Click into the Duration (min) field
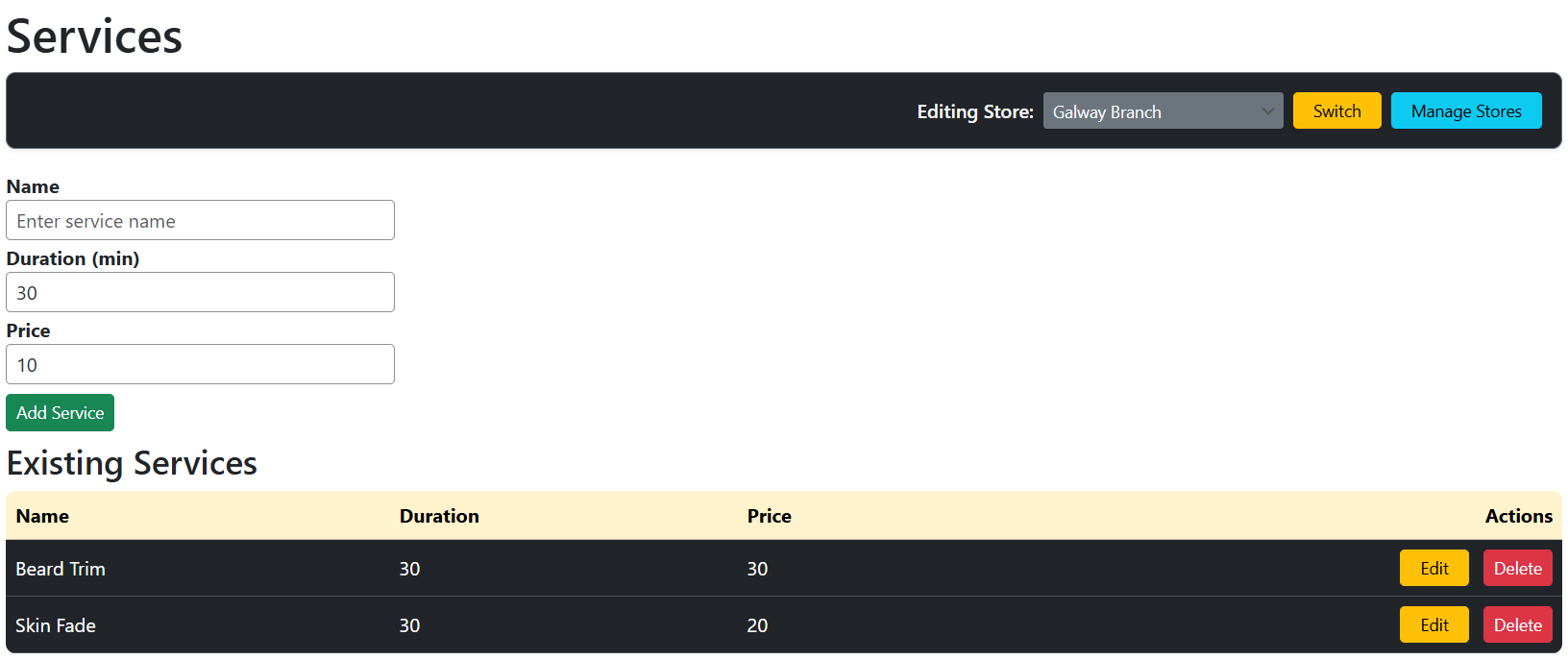The width and height of the screenshot is (1568, 660). click(x=200, y=293)
